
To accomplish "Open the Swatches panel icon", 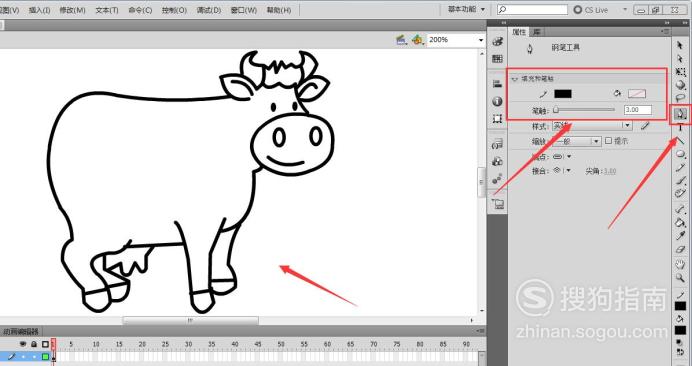I will (497, 59).
